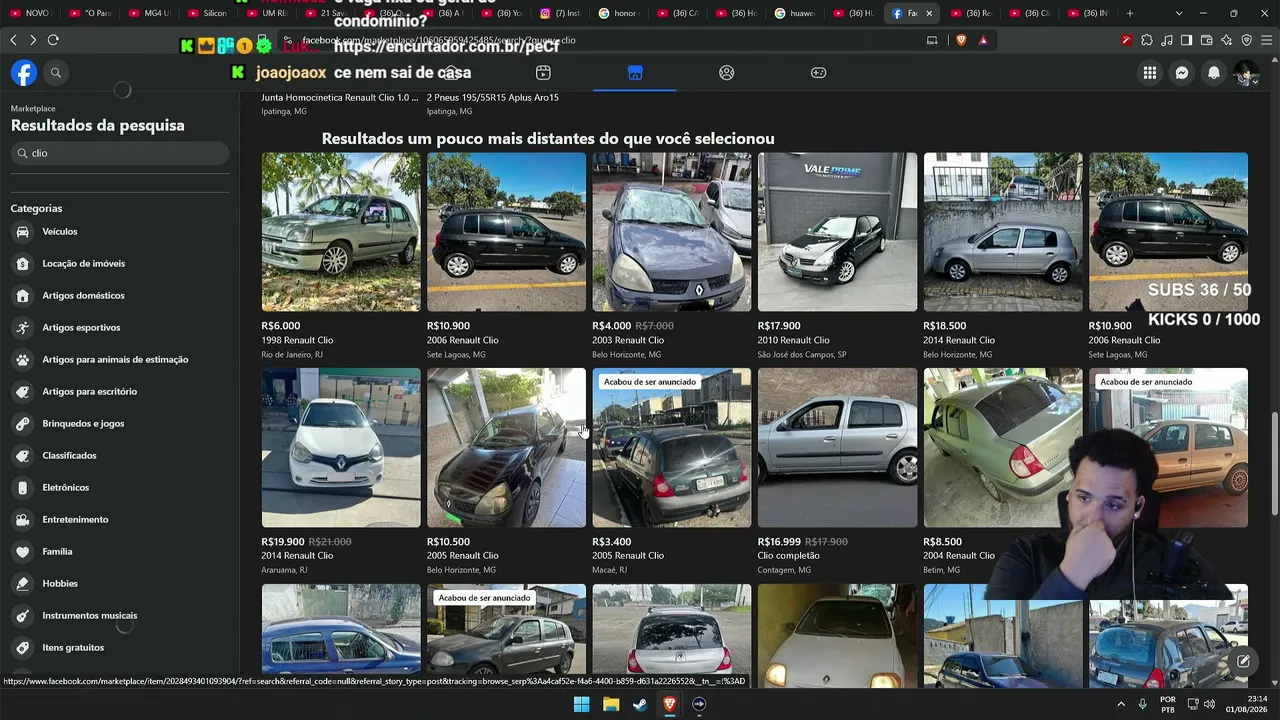Viewport: 1280px width, 720px height.
Task: Open the Brave Wallet icon
Action: (1206, 40)
